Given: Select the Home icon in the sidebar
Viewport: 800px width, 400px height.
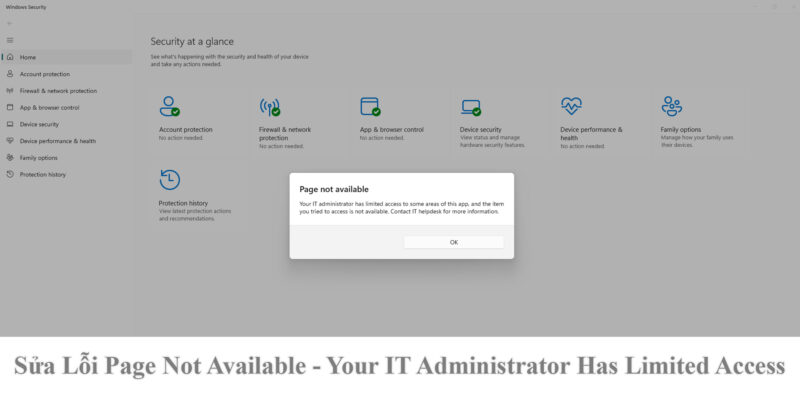Looking at the screenshot, I should (10, 57).
